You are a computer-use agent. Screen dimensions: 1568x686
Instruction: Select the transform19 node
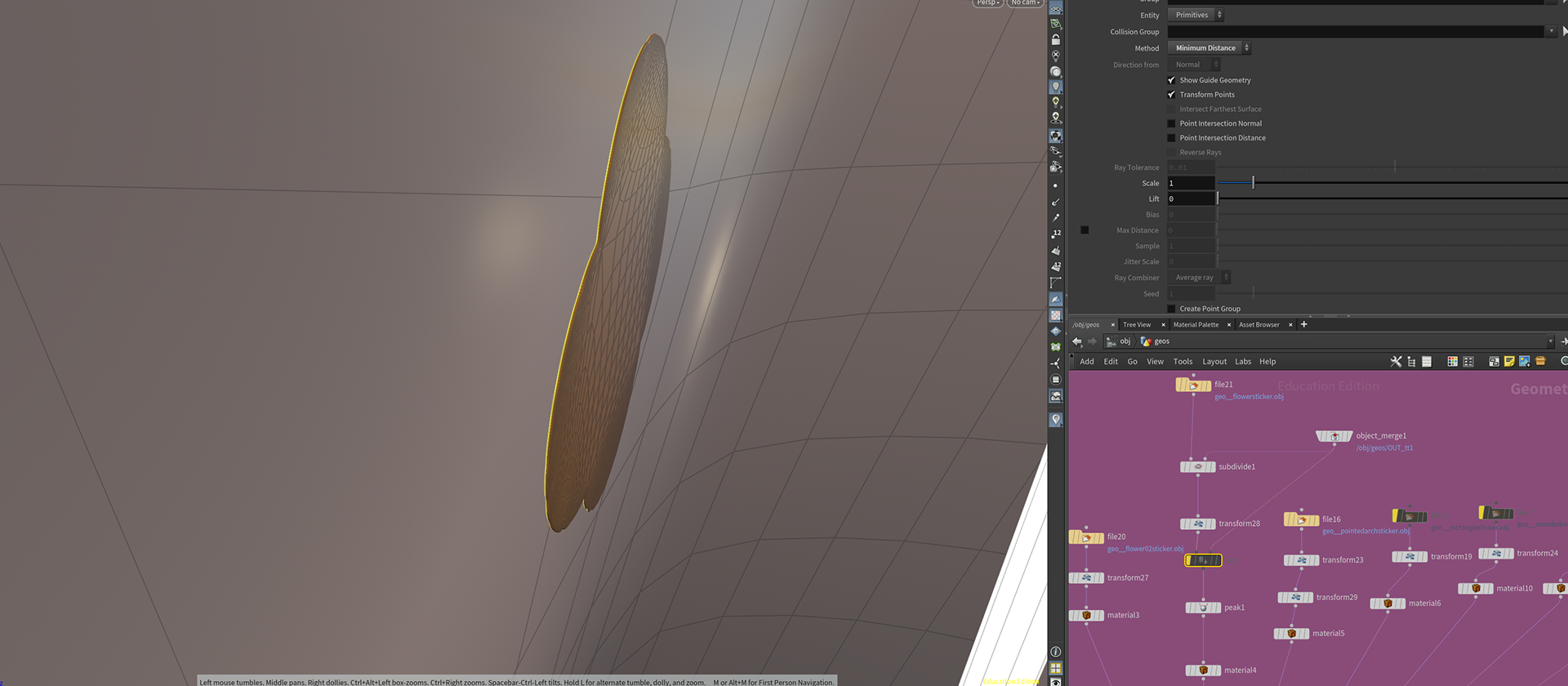click(x=1410, y=557)
